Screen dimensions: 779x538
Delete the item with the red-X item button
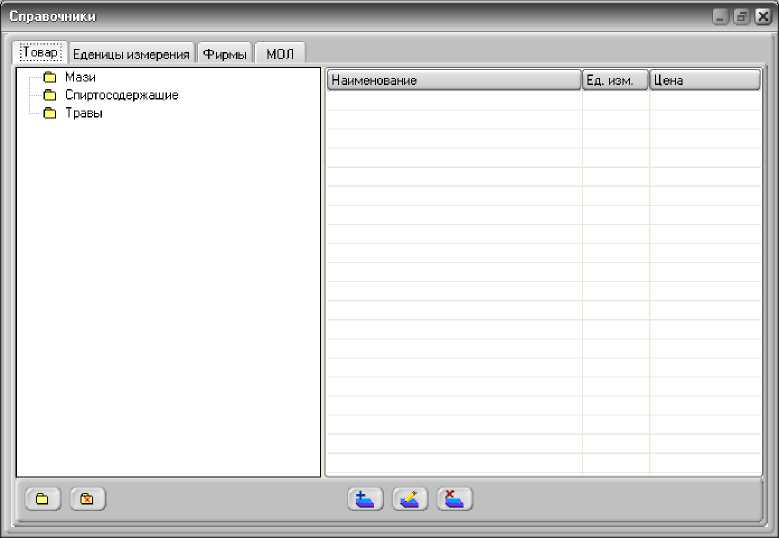pyautogui.click(x=455, y=499)
